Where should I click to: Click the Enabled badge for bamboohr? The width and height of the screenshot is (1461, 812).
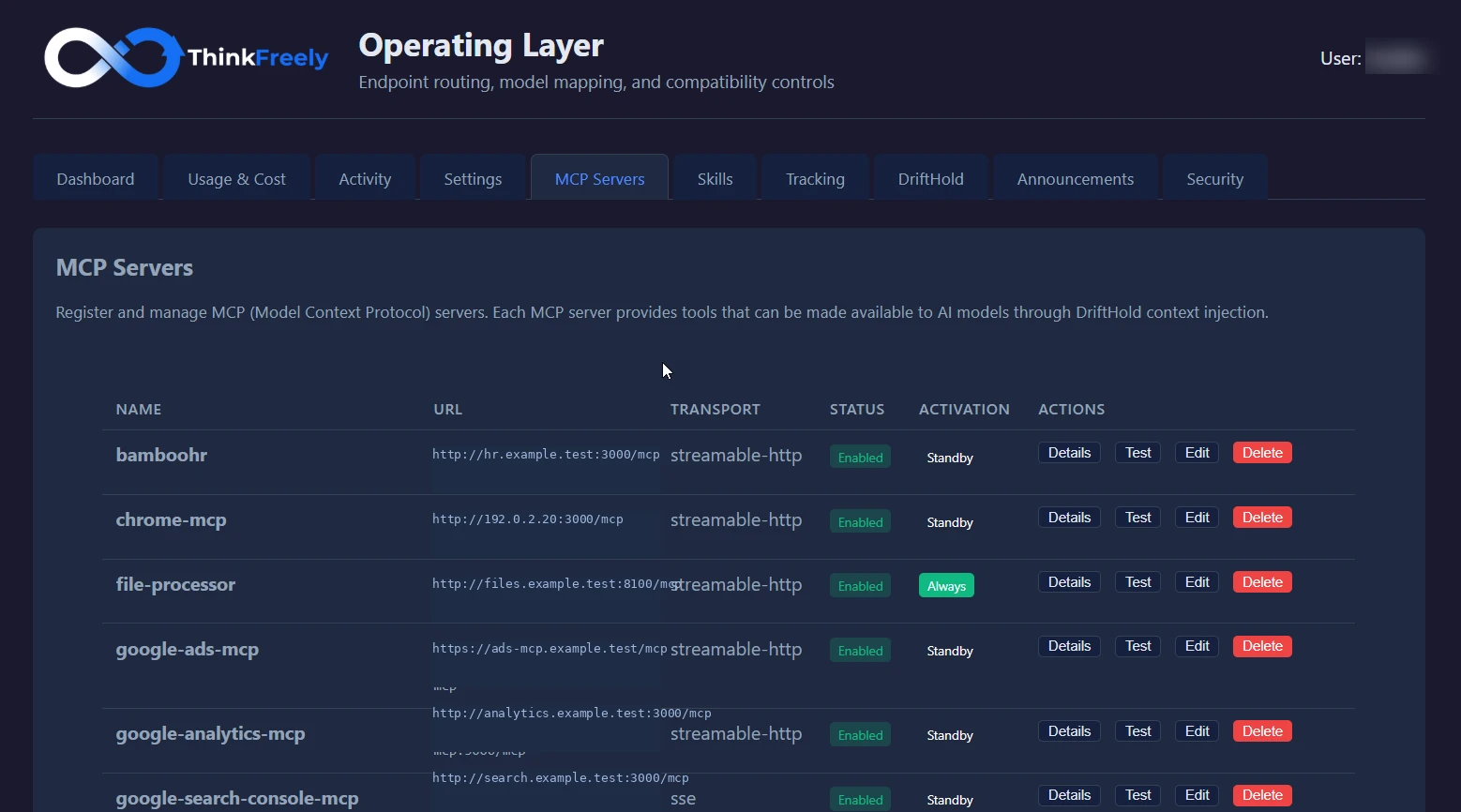click(x=860, y=458)
